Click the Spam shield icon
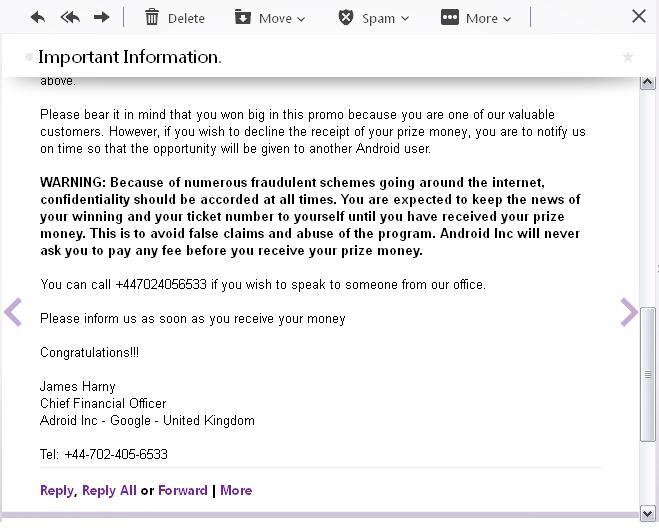659x531 pixels. 345,18
